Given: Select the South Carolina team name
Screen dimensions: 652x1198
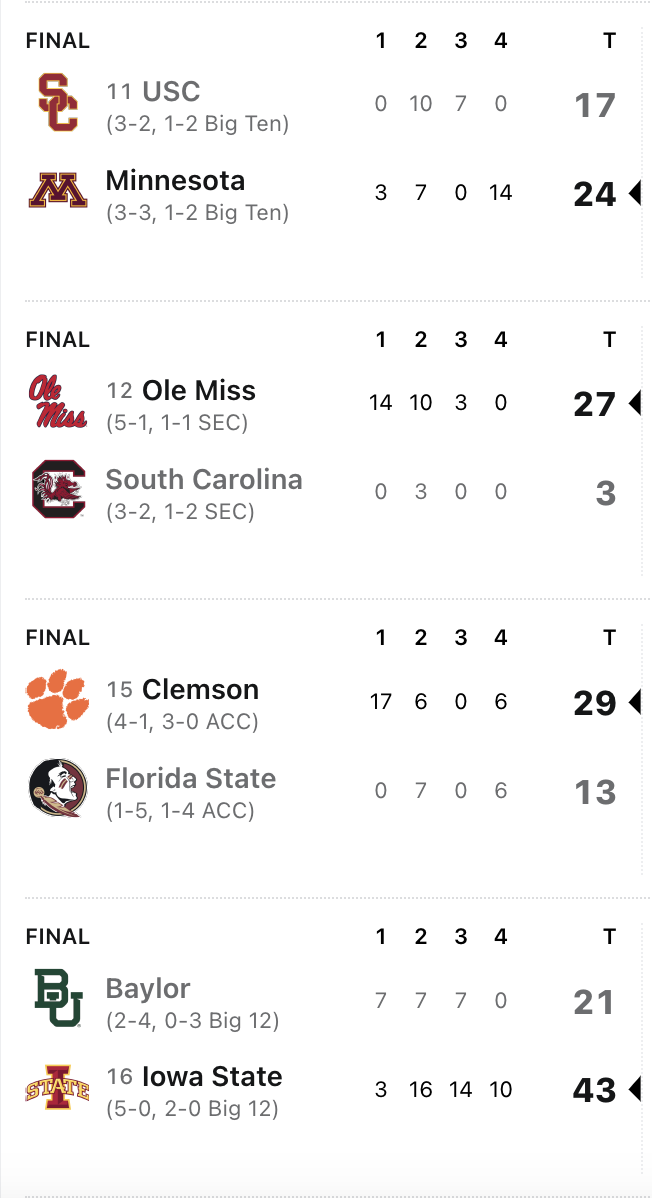Looking at the screenshot, I should [204, 480].
